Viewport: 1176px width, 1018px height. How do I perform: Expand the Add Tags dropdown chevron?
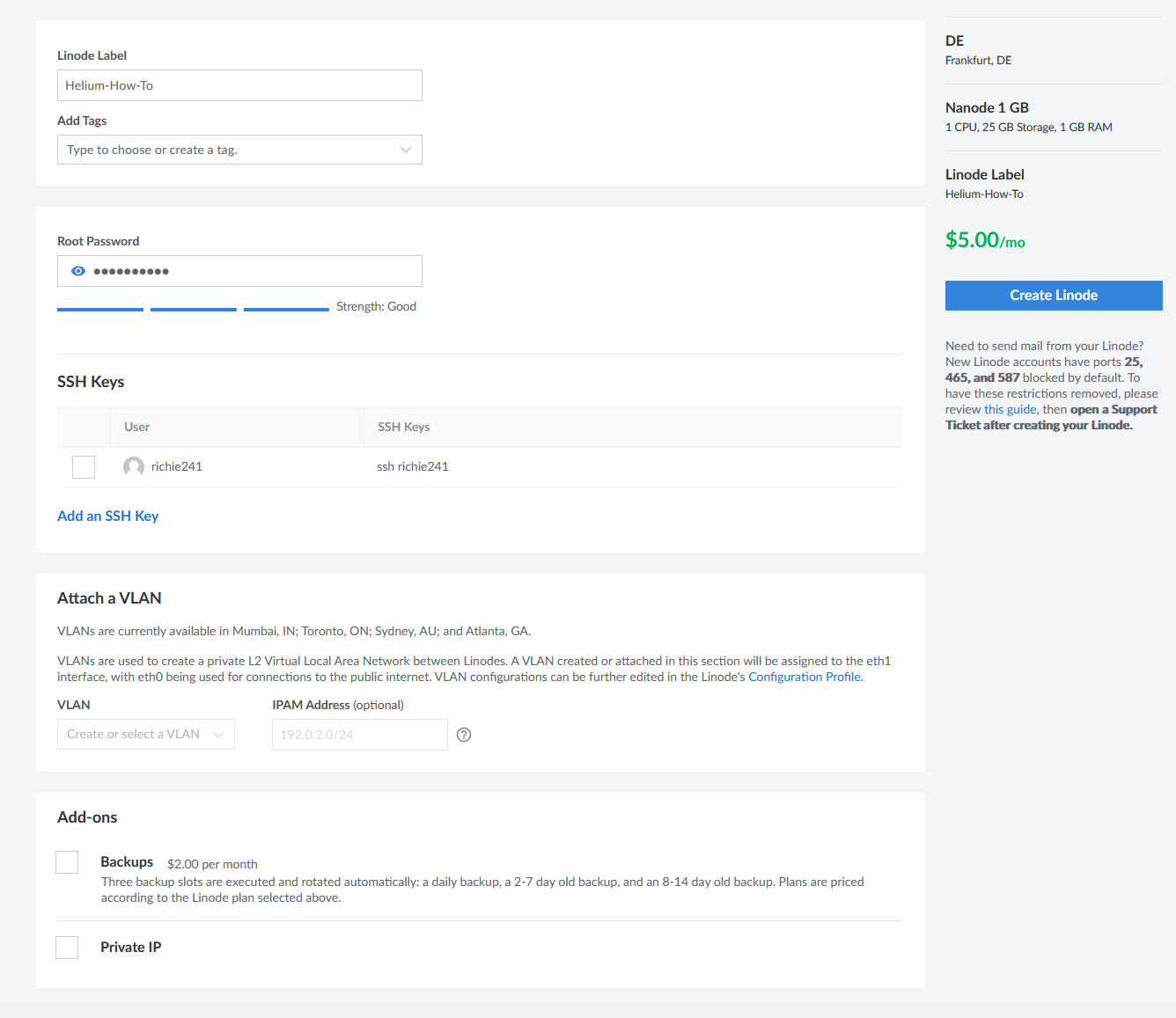coord(406,150)
